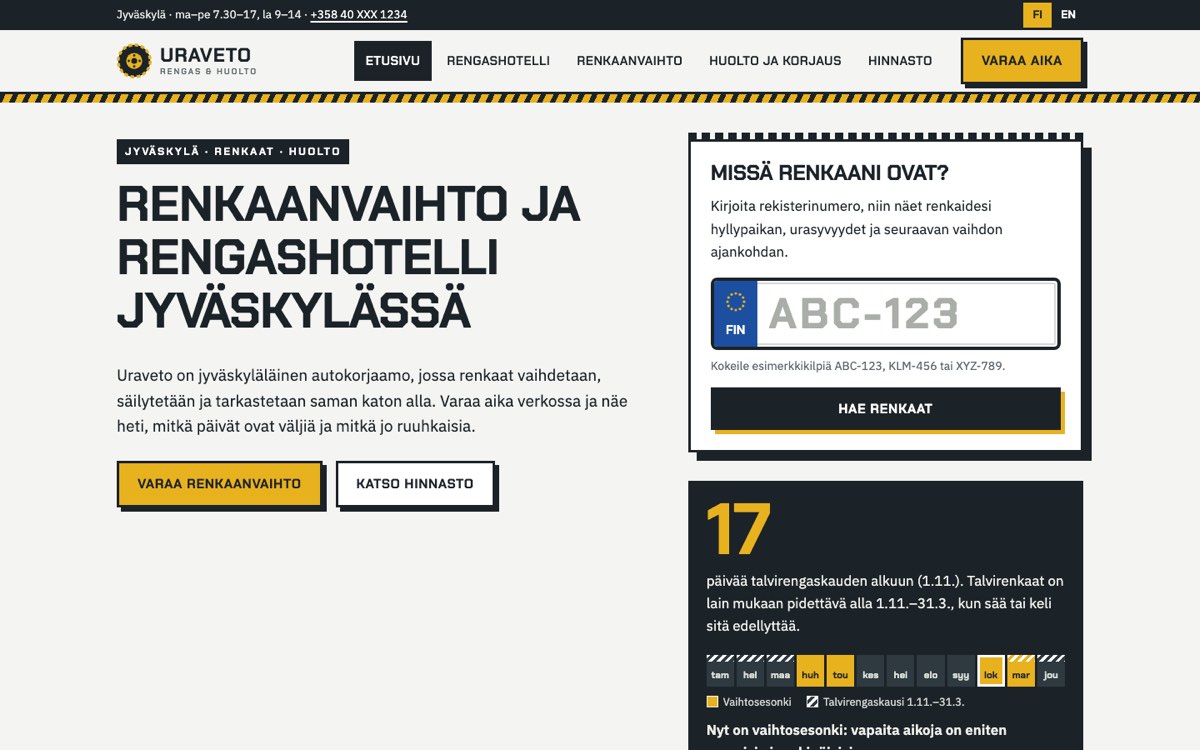This screenshot has height=750, width=1200.
Task: Open the Etusivu nav tab
Action: 393,61
